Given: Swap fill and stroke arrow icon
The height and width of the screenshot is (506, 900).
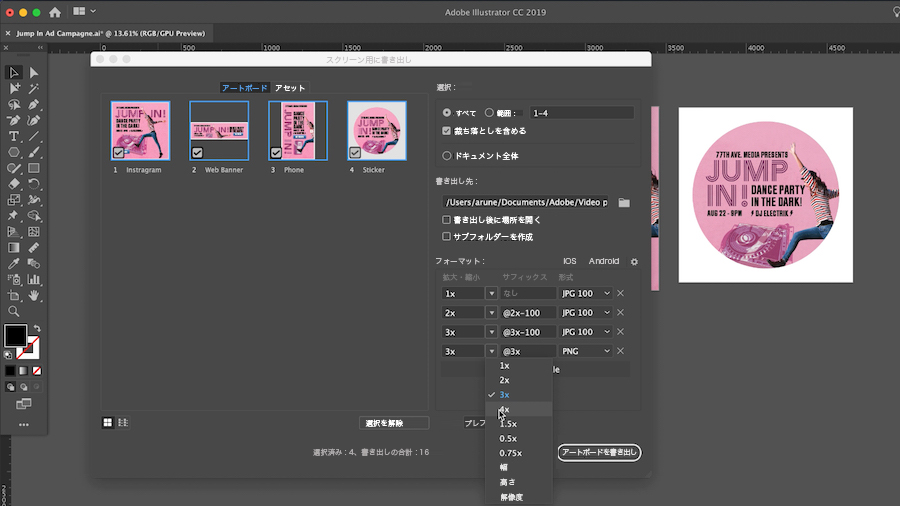Looking at the screenshot, I should [x=37, y=329].
